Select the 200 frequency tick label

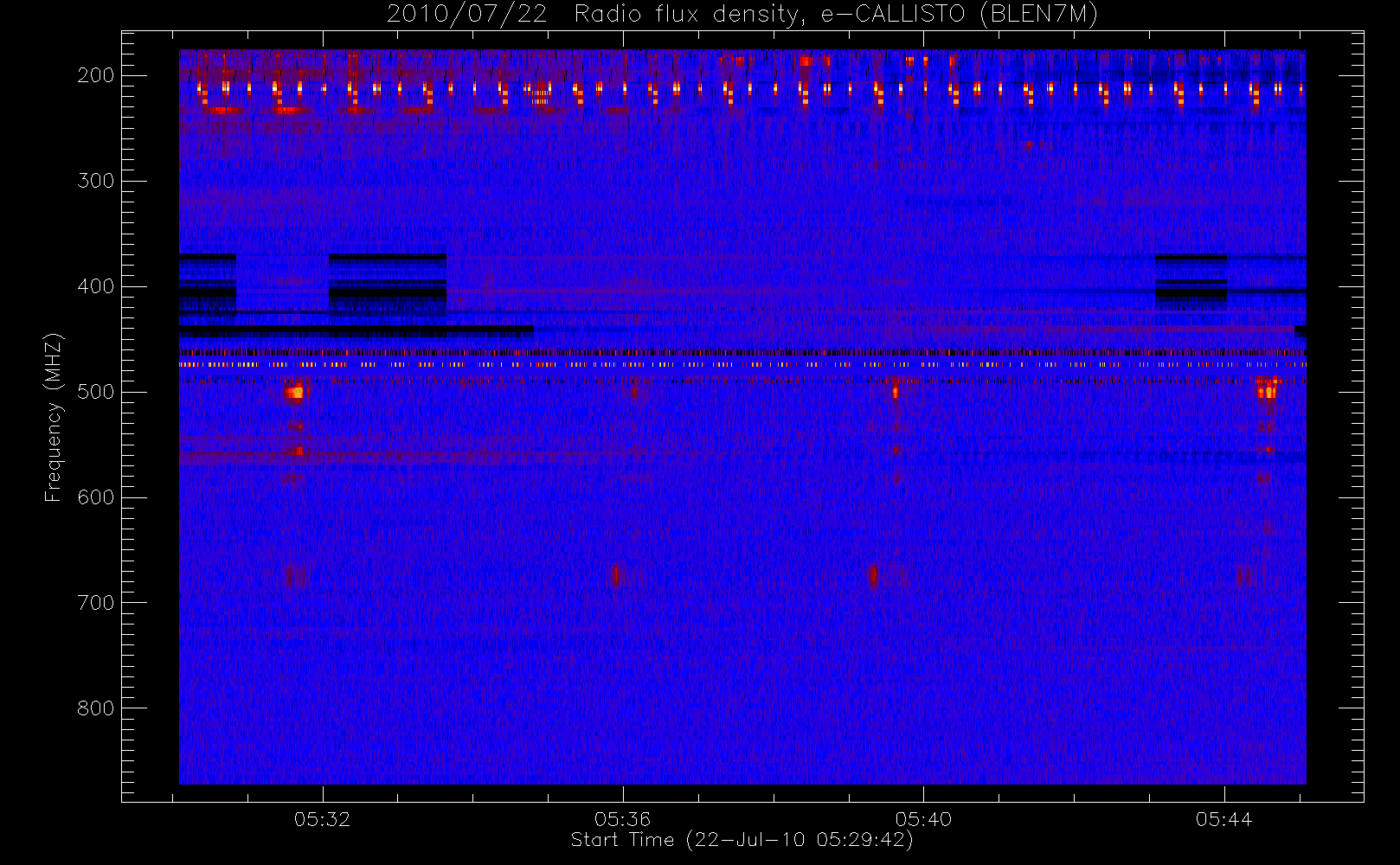95,75
